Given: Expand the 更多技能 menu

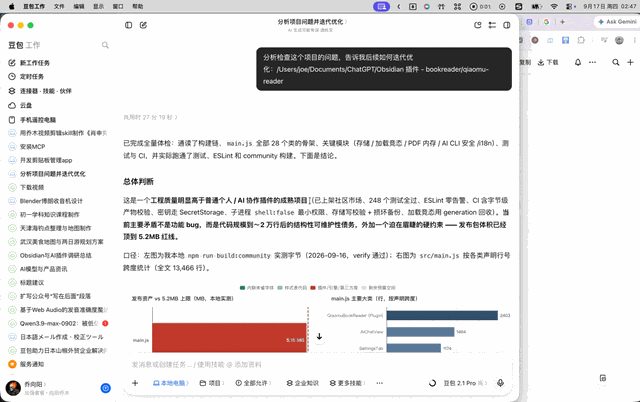Looking at the screenshot, I should pyautogui.click(x=347, y=383).
